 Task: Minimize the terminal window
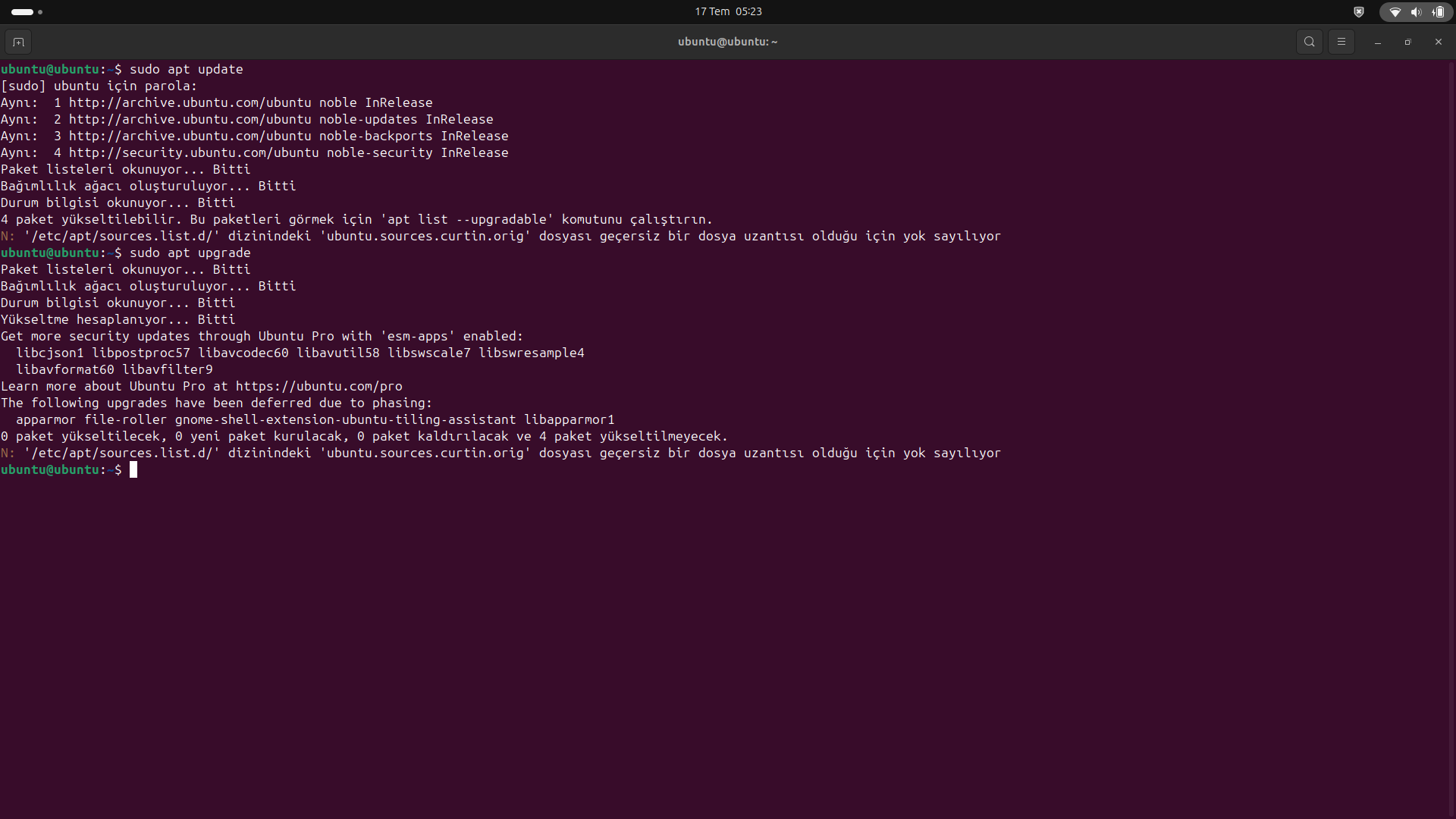point(1377,42)
